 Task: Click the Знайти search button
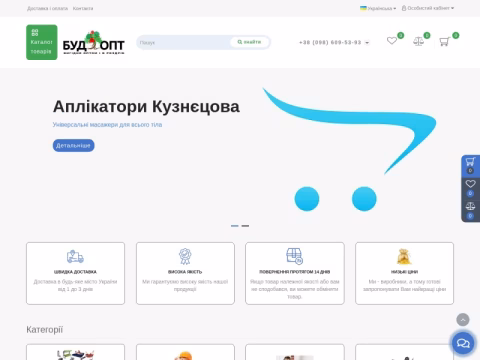pyautogui.click(x=249, y=42)
